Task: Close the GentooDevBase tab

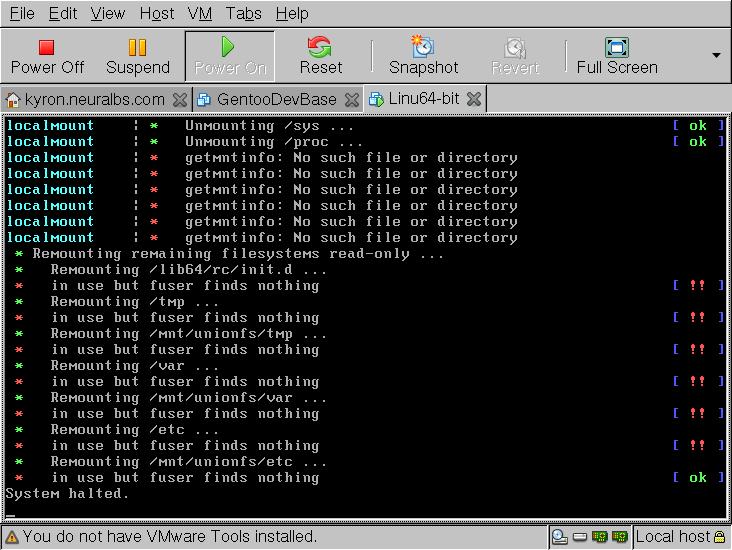Action: [353, 99]
